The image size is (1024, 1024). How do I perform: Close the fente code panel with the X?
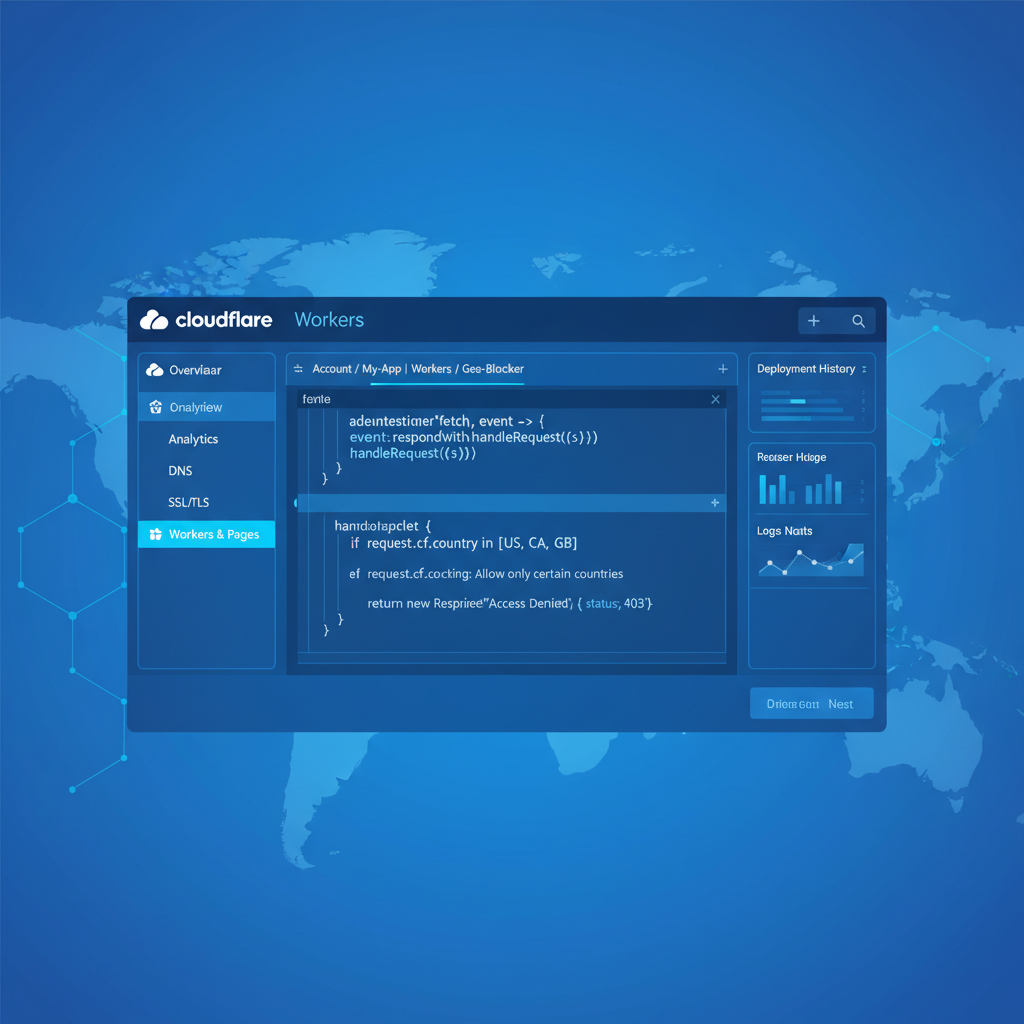pyautogui.click(x=715, y=398)
